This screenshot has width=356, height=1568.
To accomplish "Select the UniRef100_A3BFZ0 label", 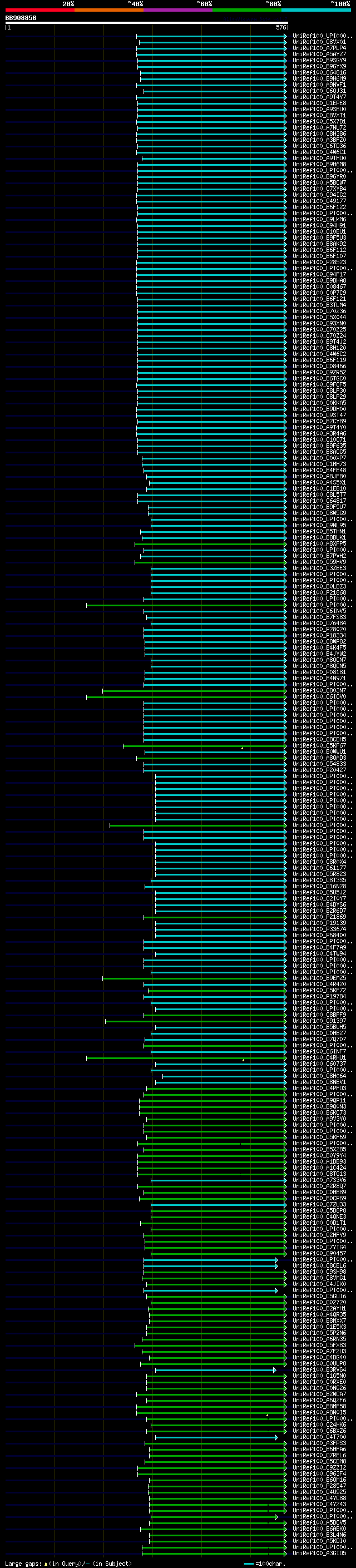I will (x=319, y=140).
